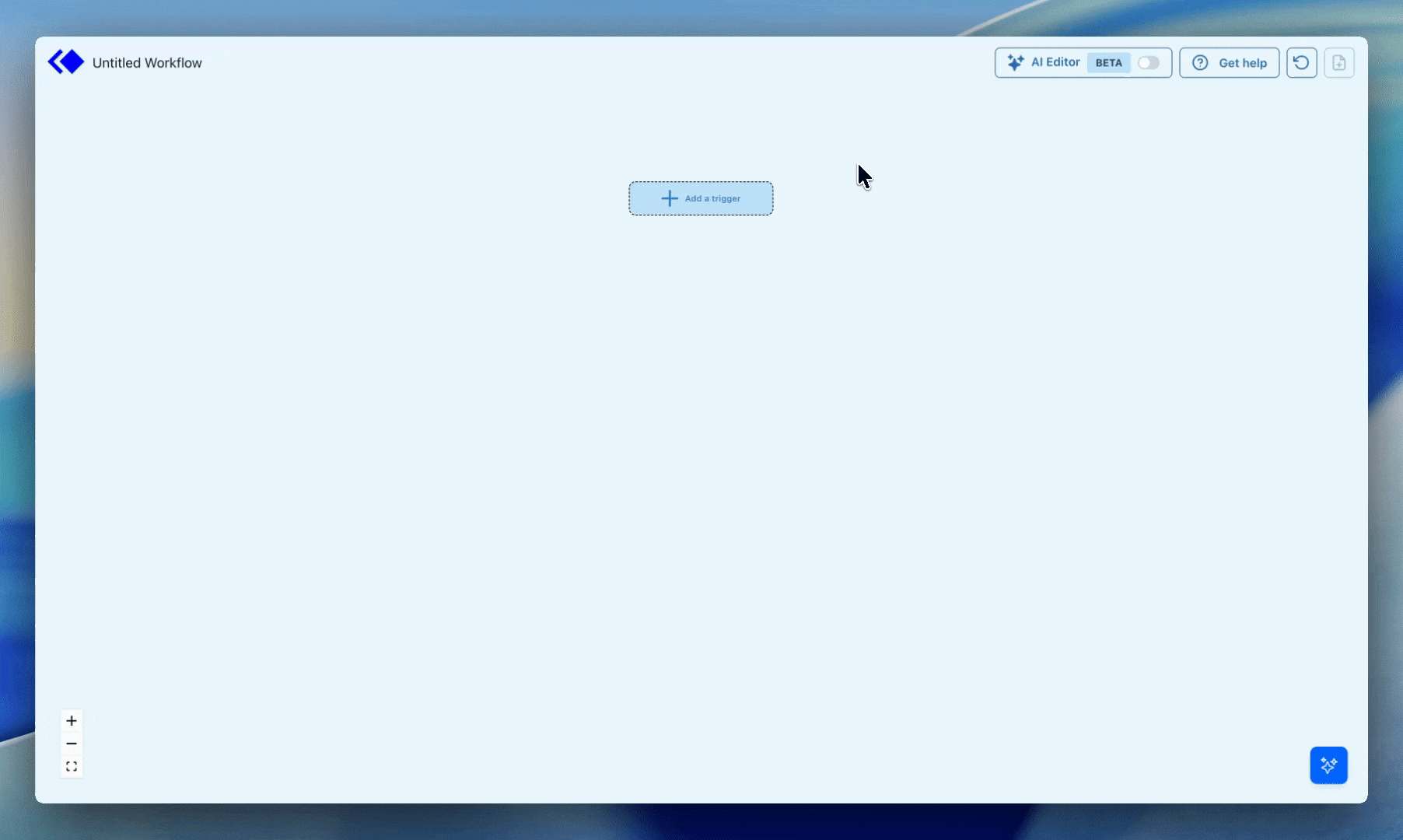Image resolution: width=1403 pixels, height=840 pixels.
Task: Click the AI Editor sparkle icon
Action: [x=1015, y=63]
